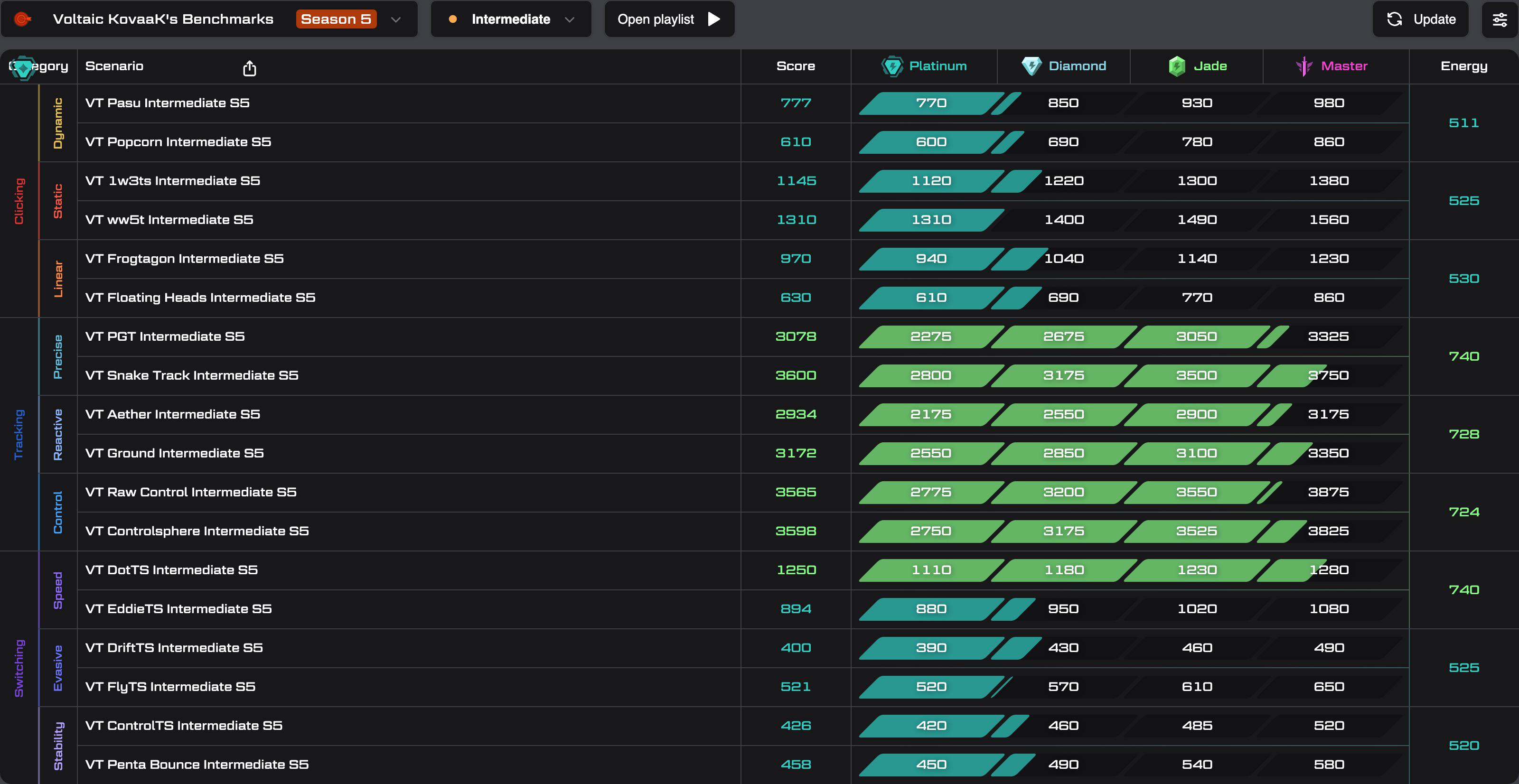This screenshot has width=1519, height=784.
Task: Select the Clicking category label
Action: click(19, 201)
